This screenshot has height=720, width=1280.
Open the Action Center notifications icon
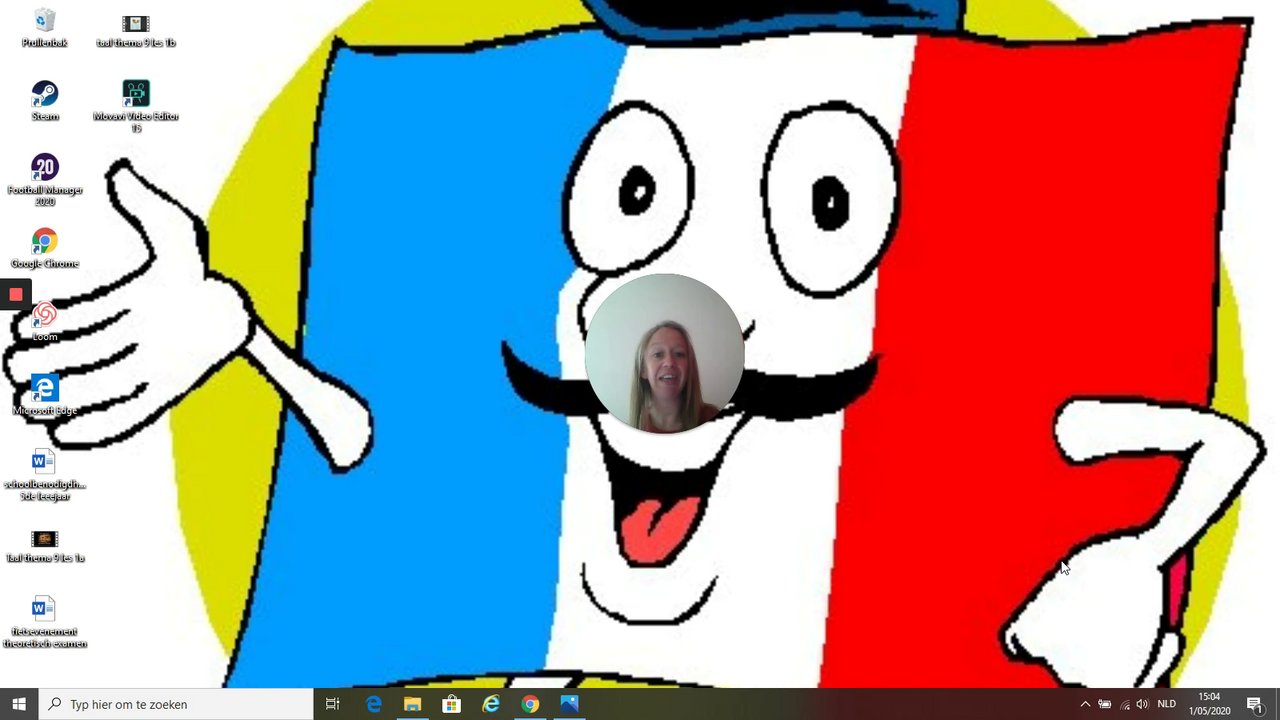point(1255,704)
